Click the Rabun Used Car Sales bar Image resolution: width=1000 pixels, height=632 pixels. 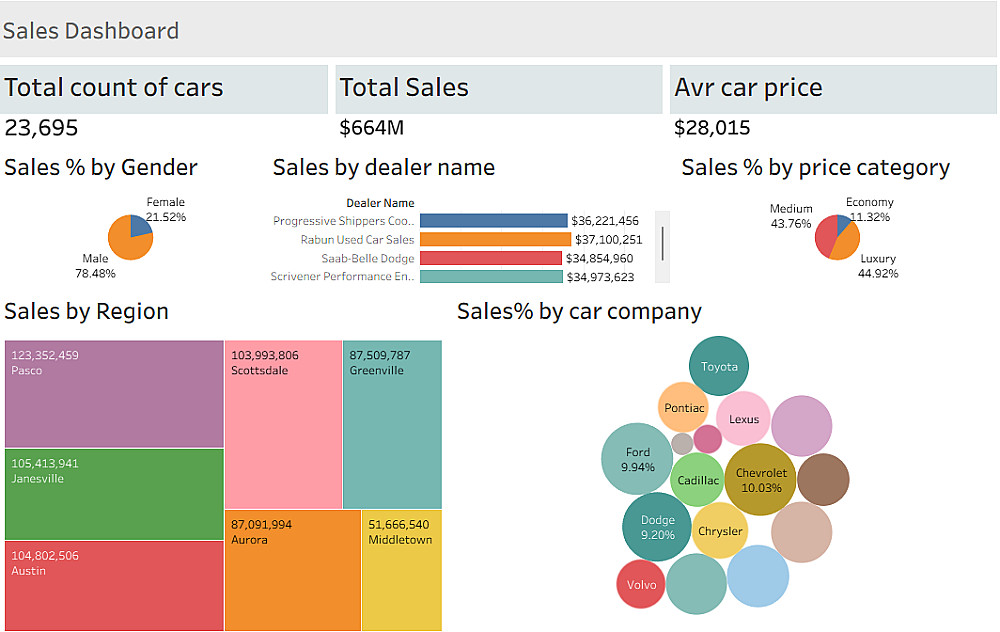[x=495, y=240]
